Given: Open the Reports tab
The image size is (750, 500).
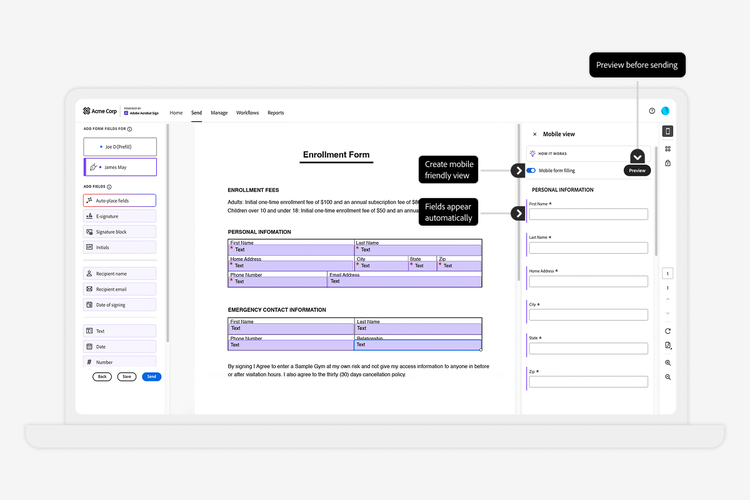Looking at the screenshot, I should coord(275,113).
